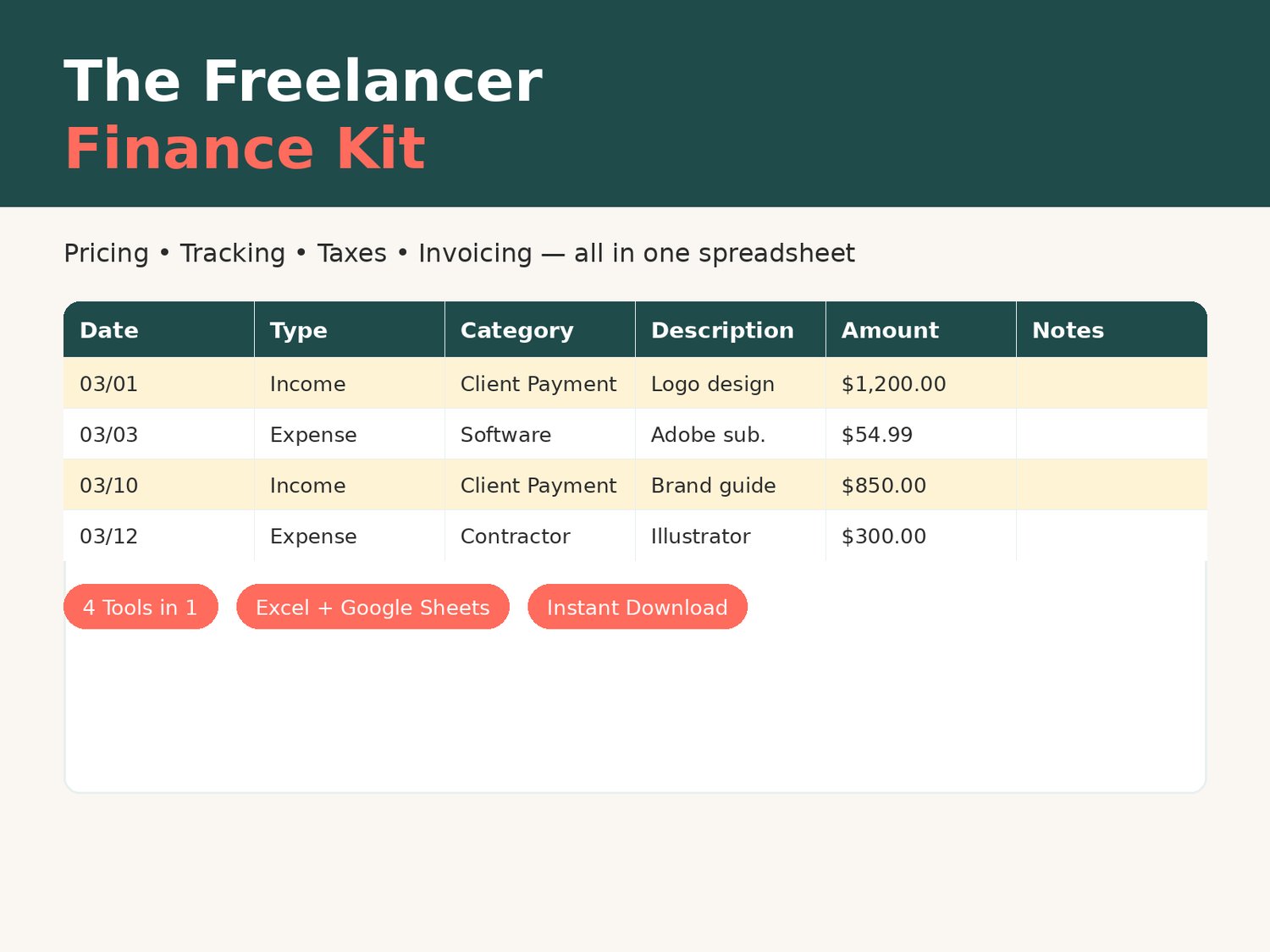
Task: Click the Software category cell
Action: (540, 434)
